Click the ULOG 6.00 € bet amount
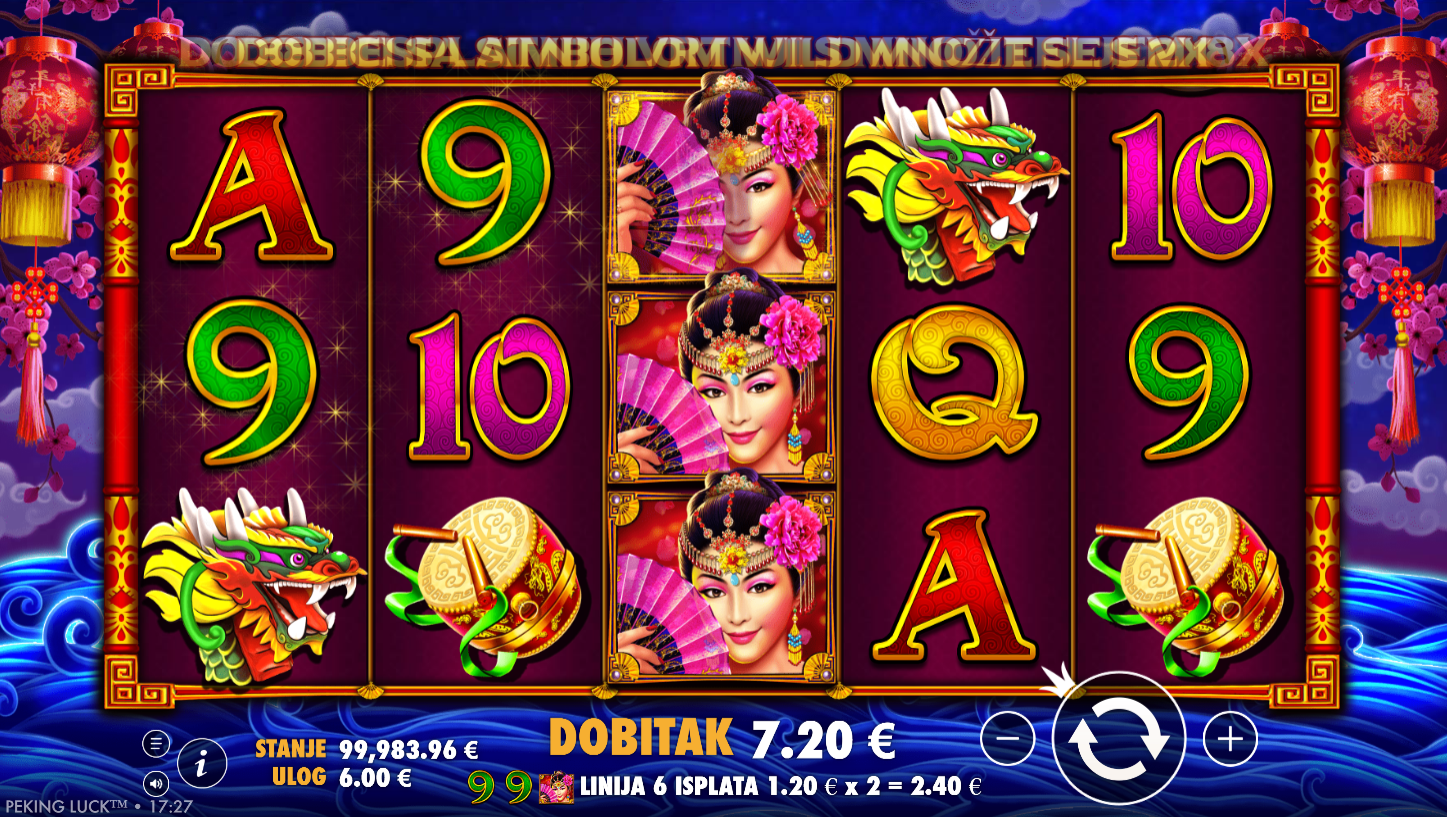 [x=334, y=775]
